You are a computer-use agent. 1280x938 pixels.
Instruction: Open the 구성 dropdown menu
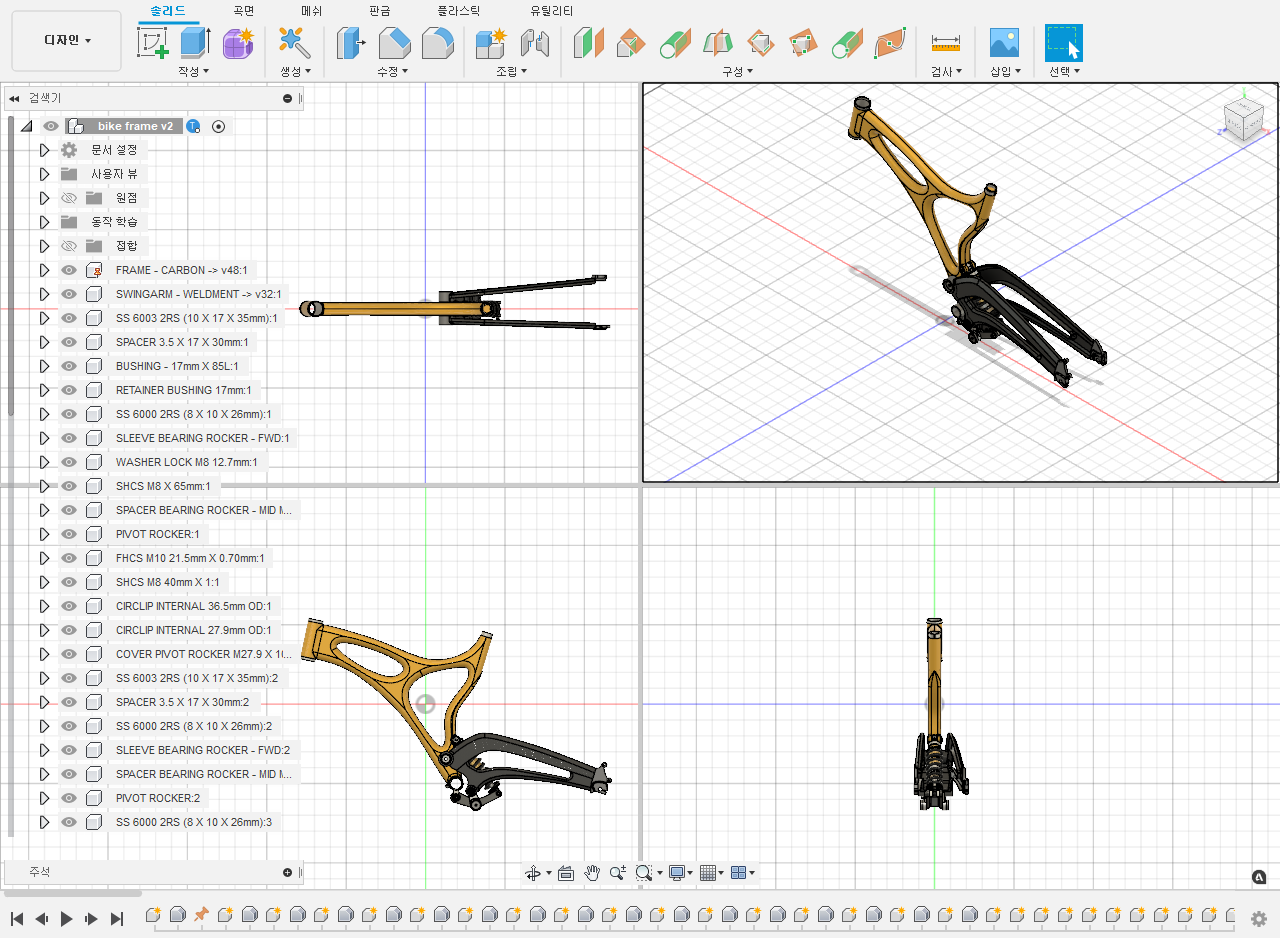(x=738, y=71)
